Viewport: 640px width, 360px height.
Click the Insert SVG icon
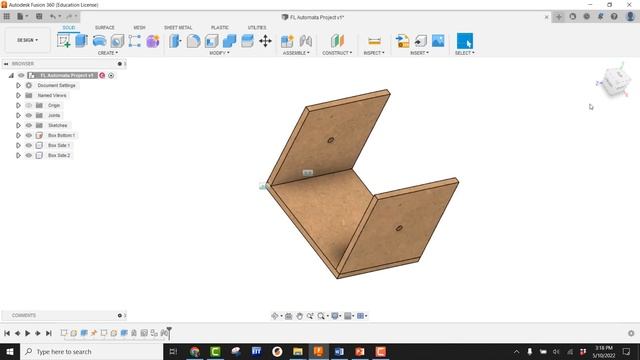click(x=420, y=41)
